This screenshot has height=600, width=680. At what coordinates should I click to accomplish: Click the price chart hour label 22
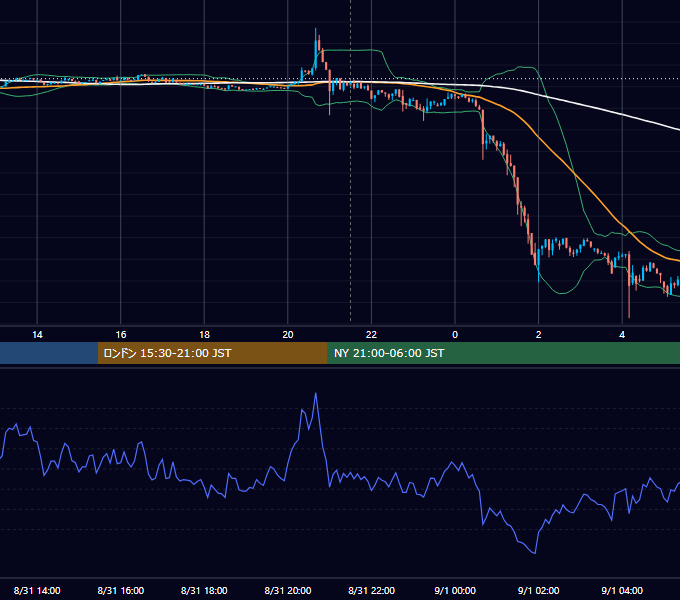[x=371, y=335]
